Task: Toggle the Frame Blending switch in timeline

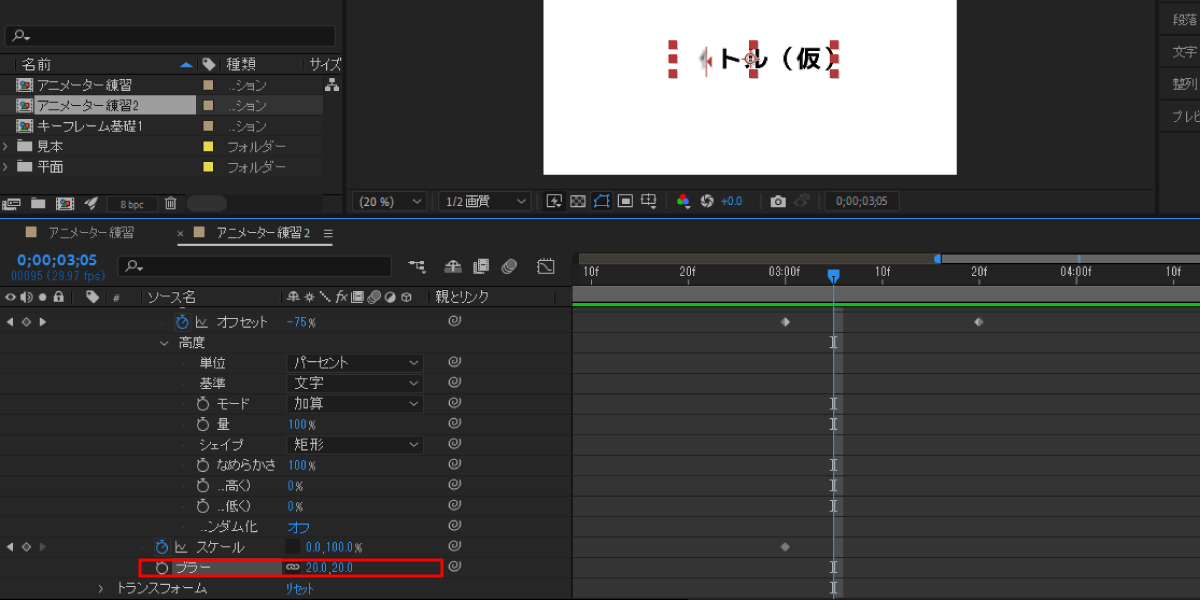Action: tap(481, 266)
